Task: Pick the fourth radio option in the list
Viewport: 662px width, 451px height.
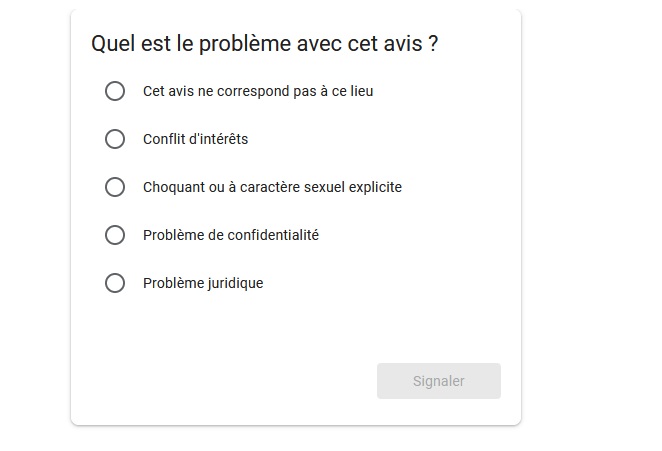Action: 115,235
